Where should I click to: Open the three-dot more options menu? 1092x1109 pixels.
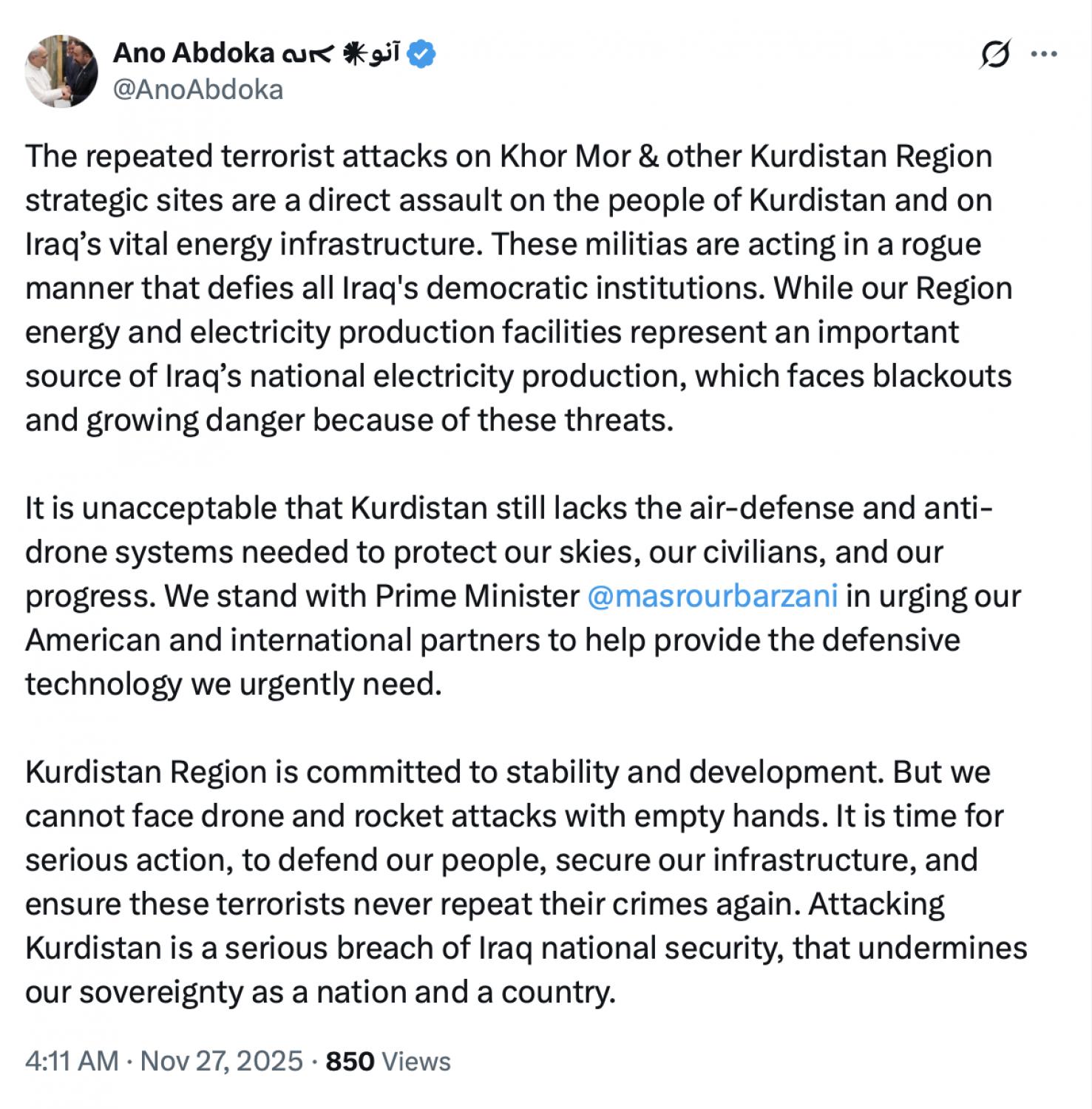pyautogui.click(x=1043, y=54)
